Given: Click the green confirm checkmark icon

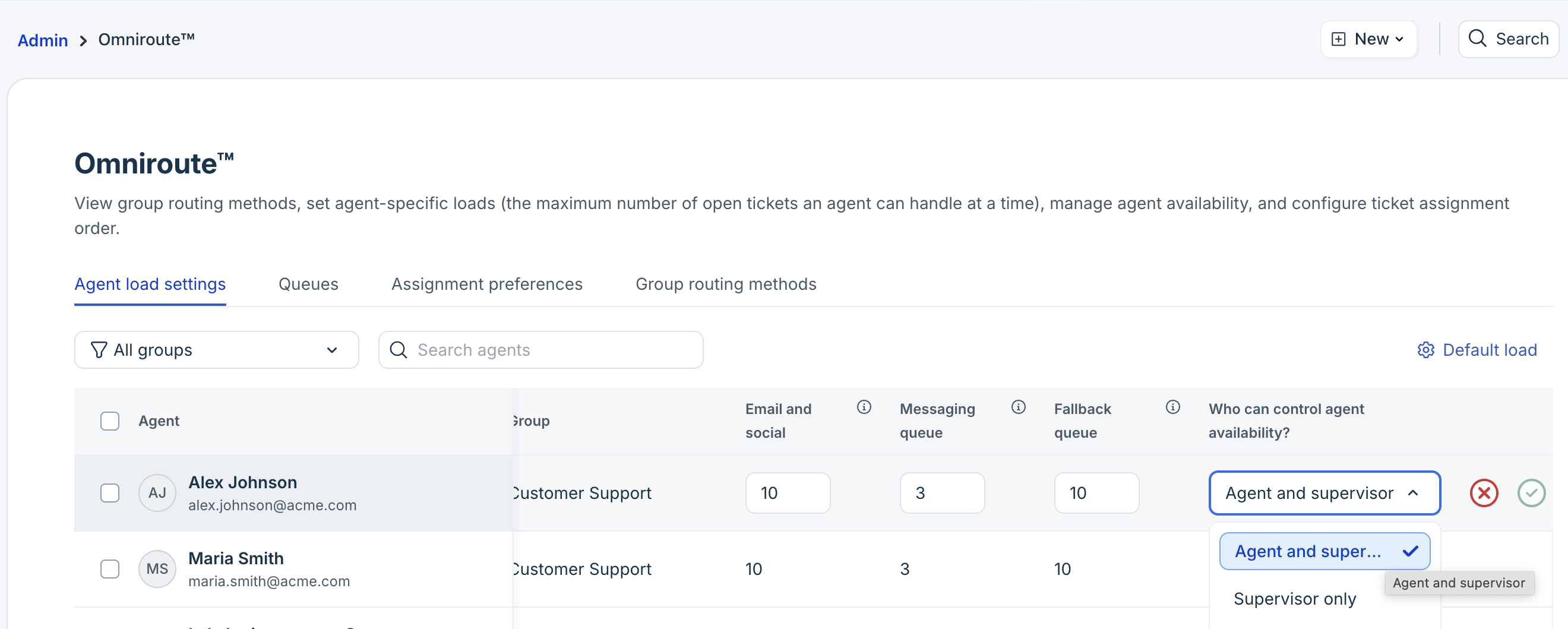Looking at the screenshot, I should 1531,492.
